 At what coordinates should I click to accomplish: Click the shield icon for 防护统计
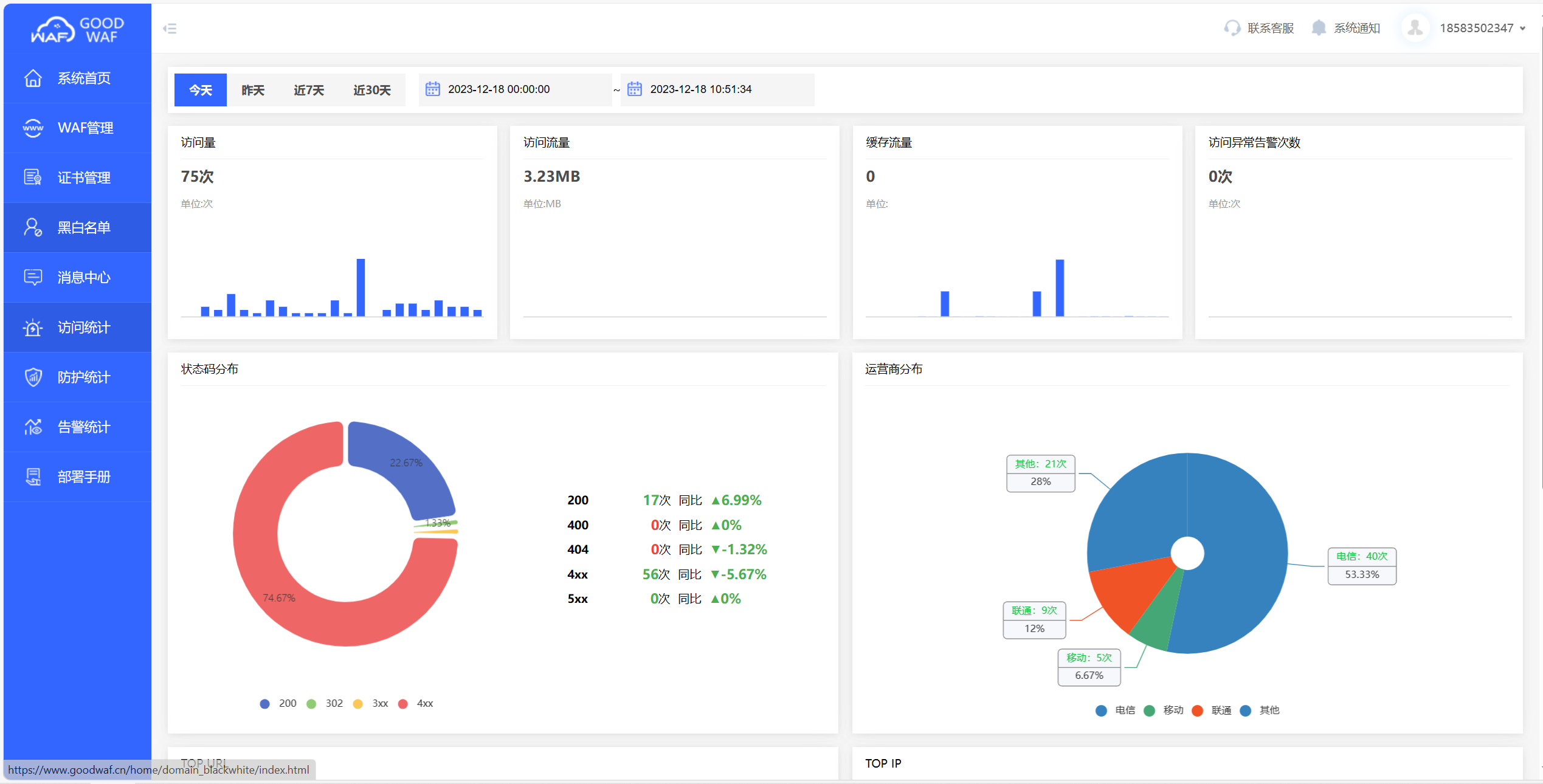tap(33, 377)
